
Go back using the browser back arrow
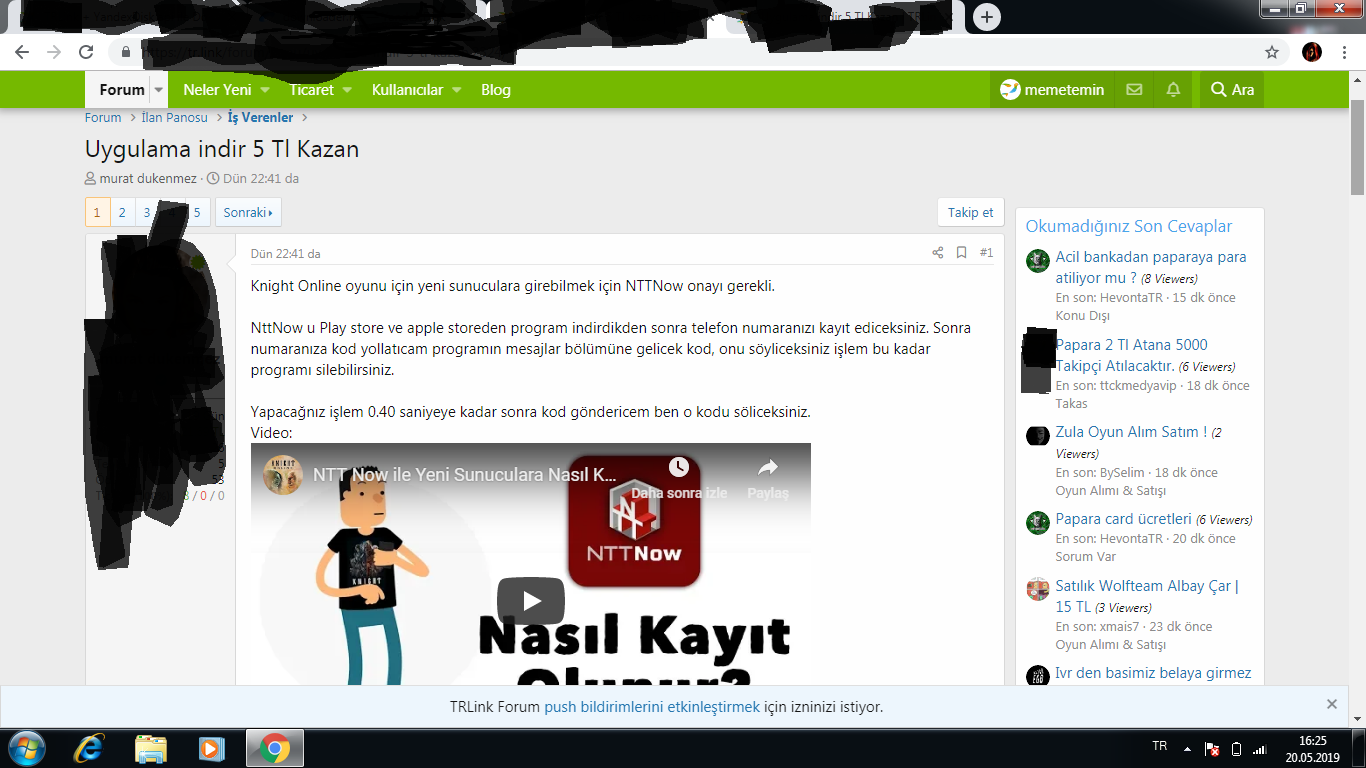pos(22,52)
